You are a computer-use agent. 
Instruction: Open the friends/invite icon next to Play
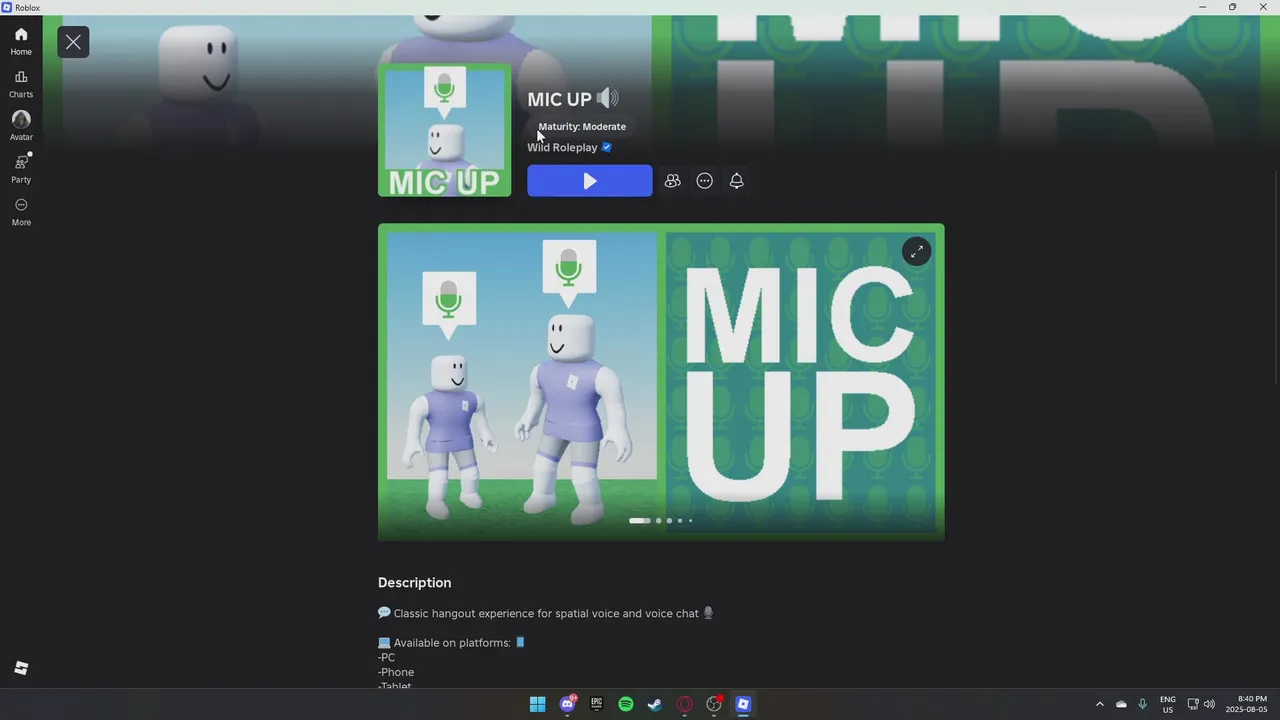point(672,181)
